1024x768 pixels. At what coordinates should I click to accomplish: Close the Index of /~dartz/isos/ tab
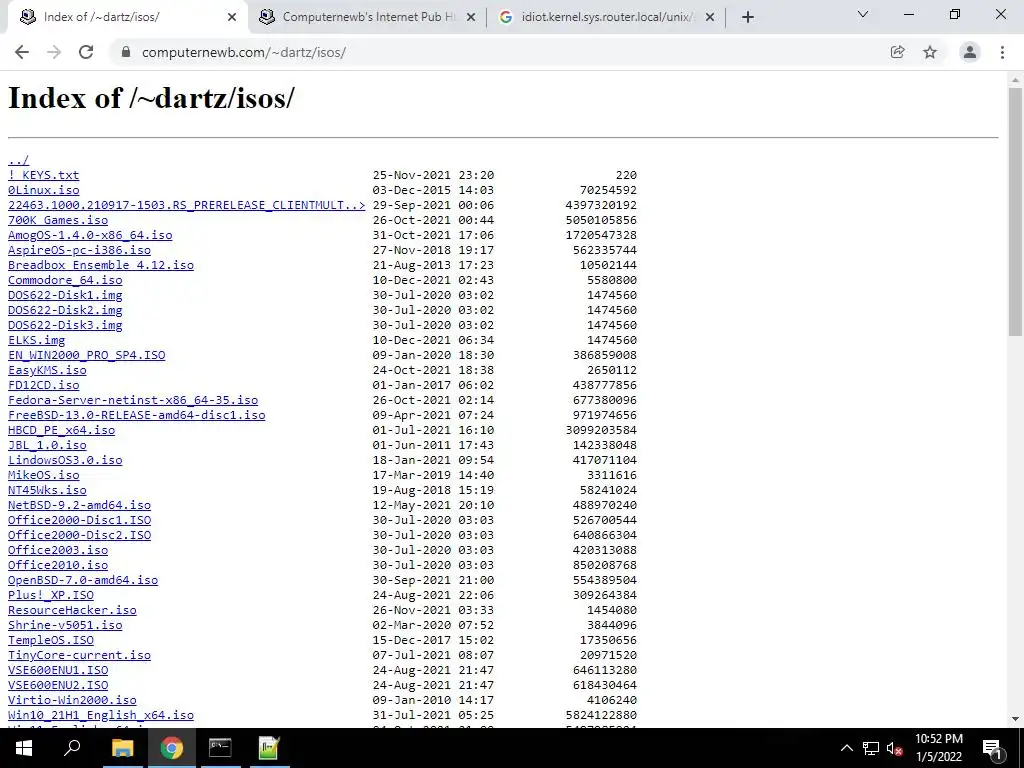click(x=232, y=17)
